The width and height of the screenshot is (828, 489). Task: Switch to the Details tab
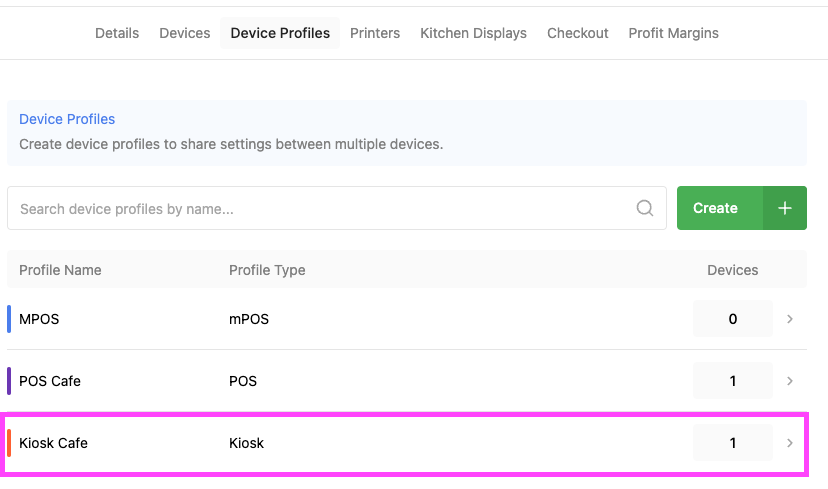pos(117,33)
